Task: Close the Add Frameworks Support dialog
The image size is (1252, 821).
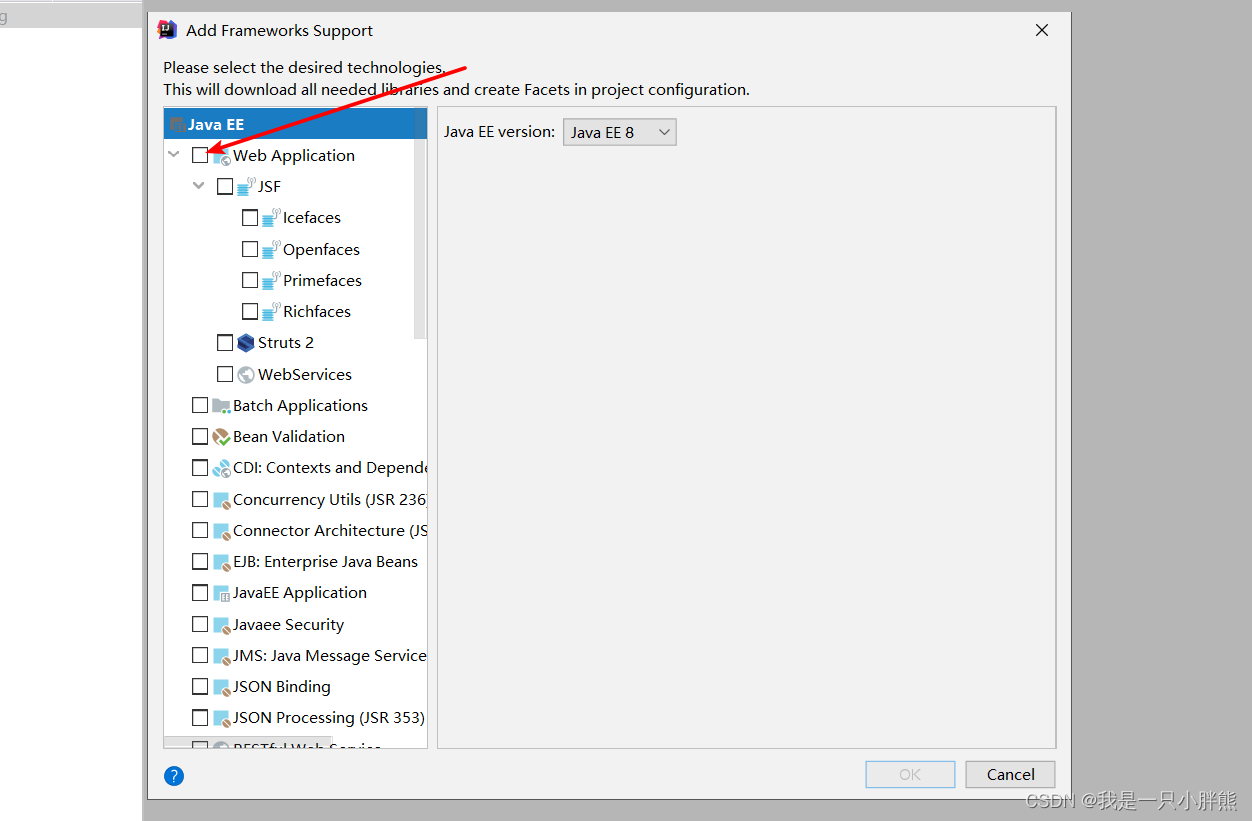Action: pyautogui.click(x=1042, y=30)
